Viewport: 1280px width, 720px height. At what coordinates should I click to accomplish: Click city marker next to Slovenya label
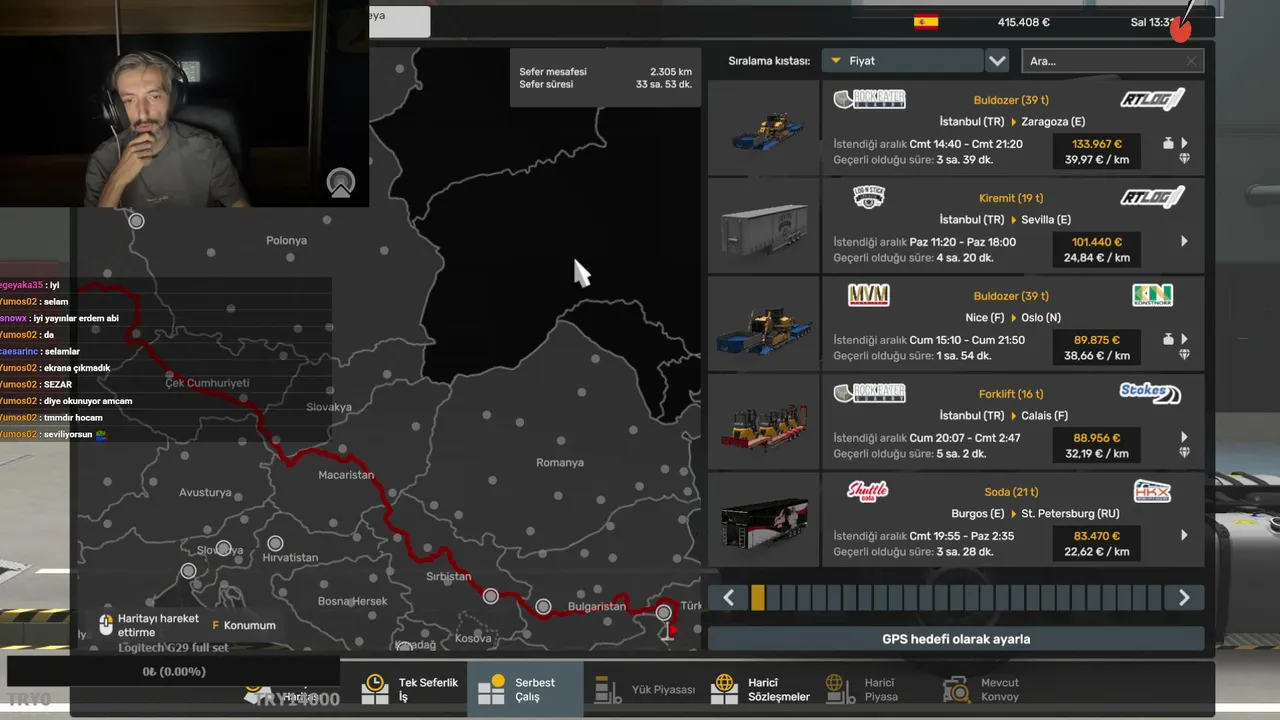coord(223,549)
